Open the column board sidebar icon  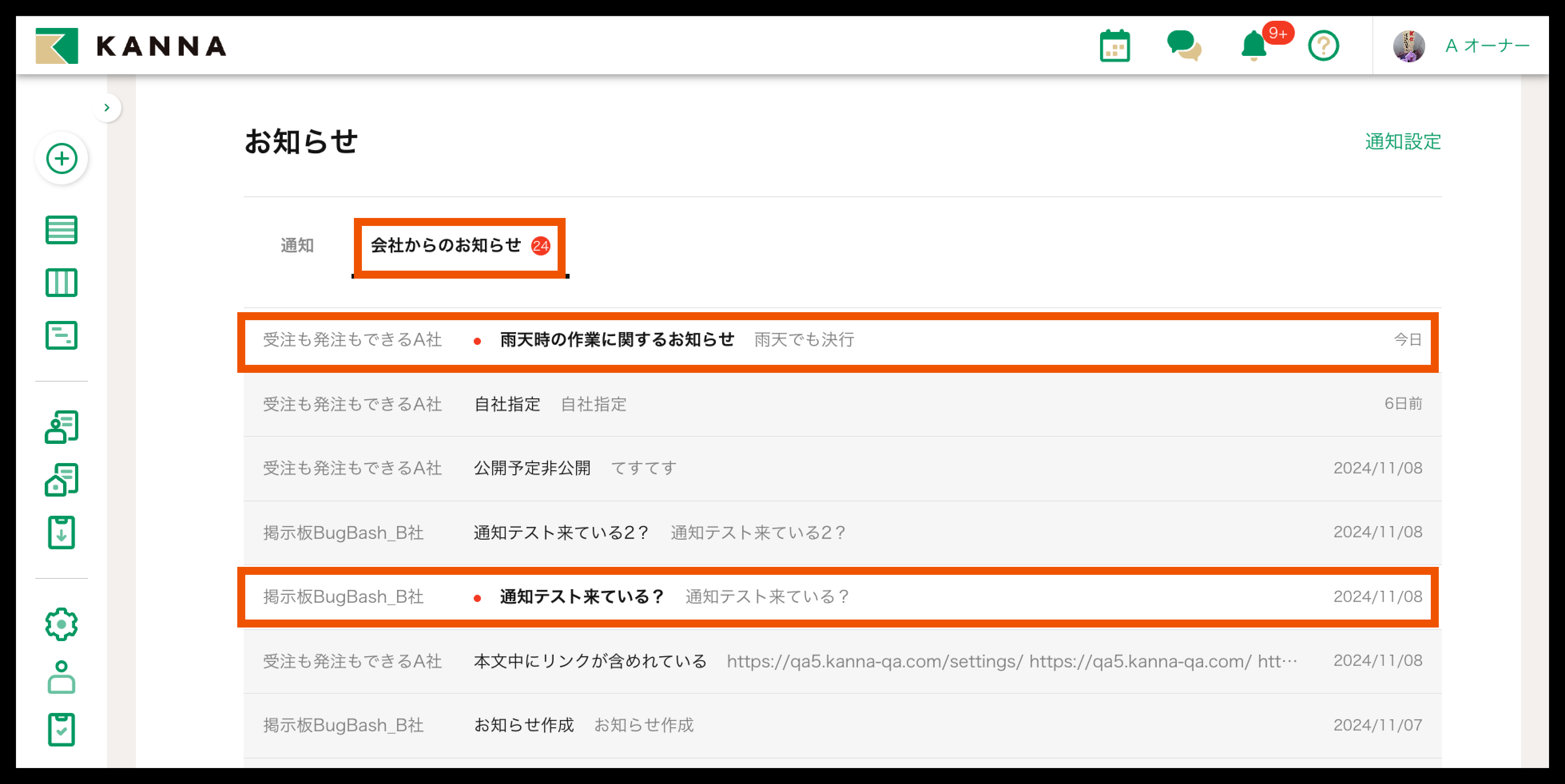click(62, 282)
